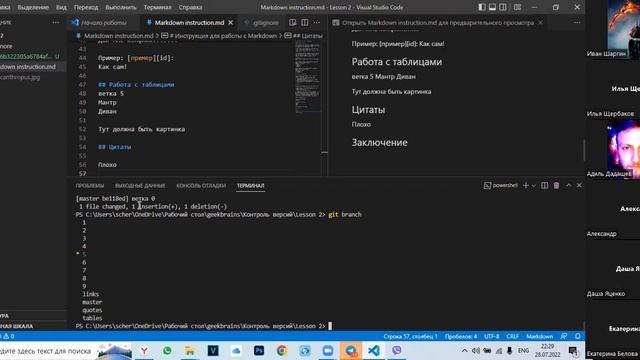
Task: Open Customize Layout icon in title bar
Action: (517, 7)
